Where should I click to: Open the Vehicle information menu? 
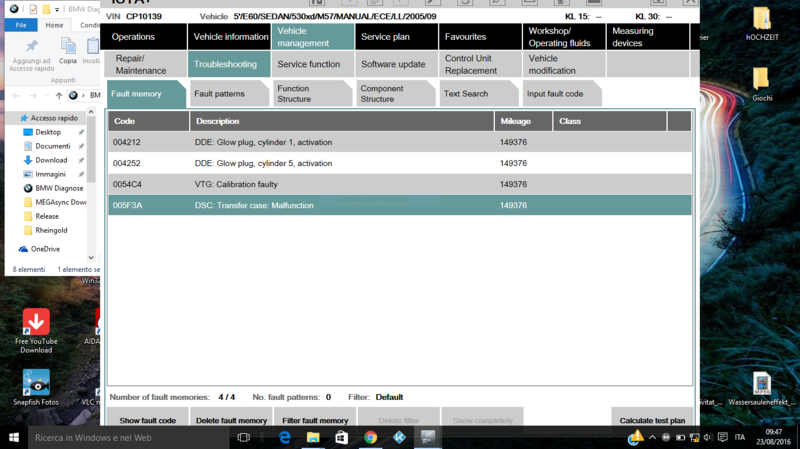click(229, 37)
